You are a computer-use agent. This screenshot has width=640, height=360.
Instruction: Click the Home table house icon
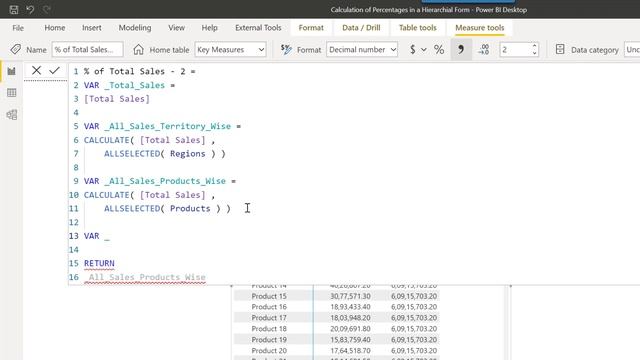(x=138, y=49)
